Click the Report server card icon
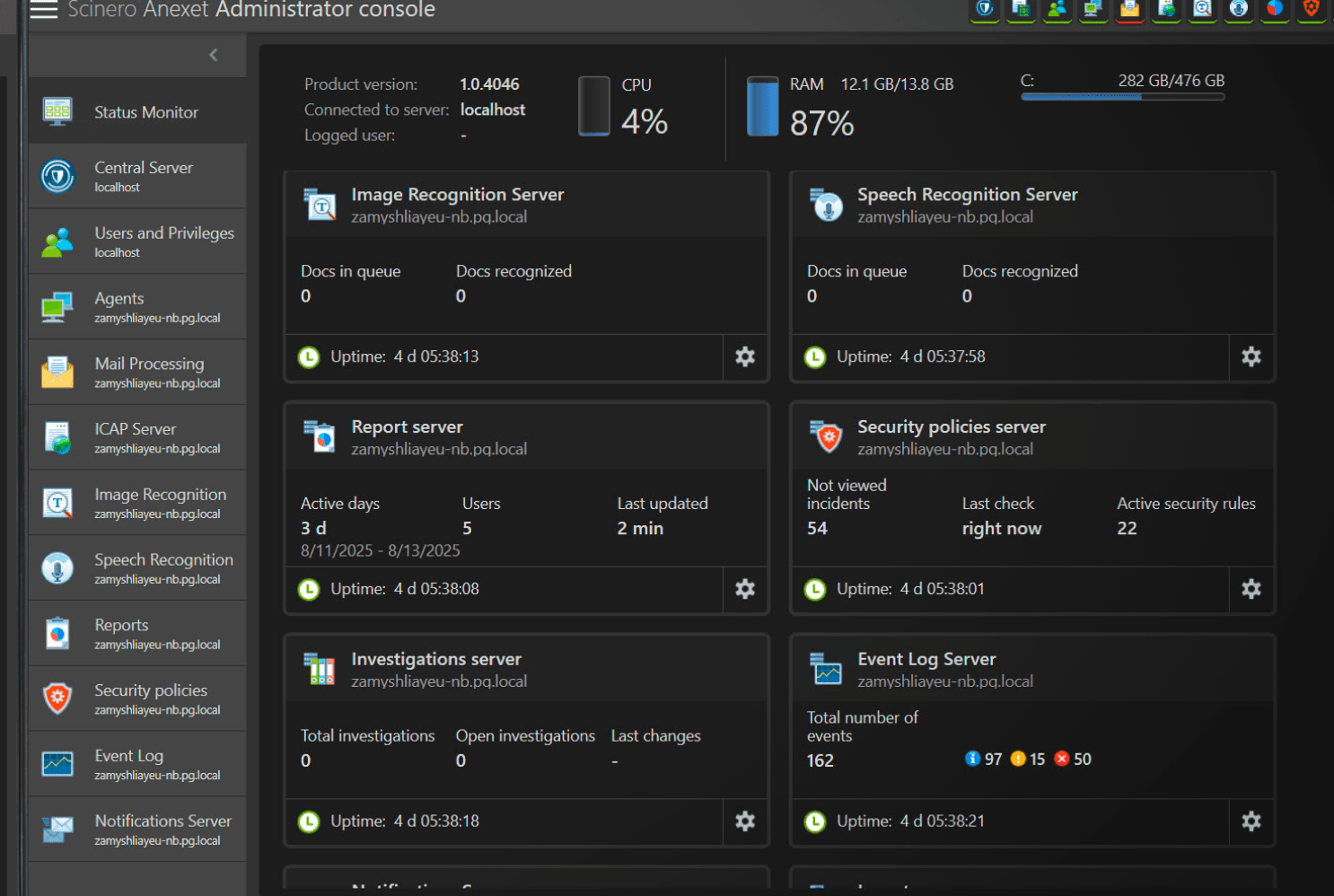Image resolution: width=1334 pixels, height=896 pixels. click(x=320, y=437)
